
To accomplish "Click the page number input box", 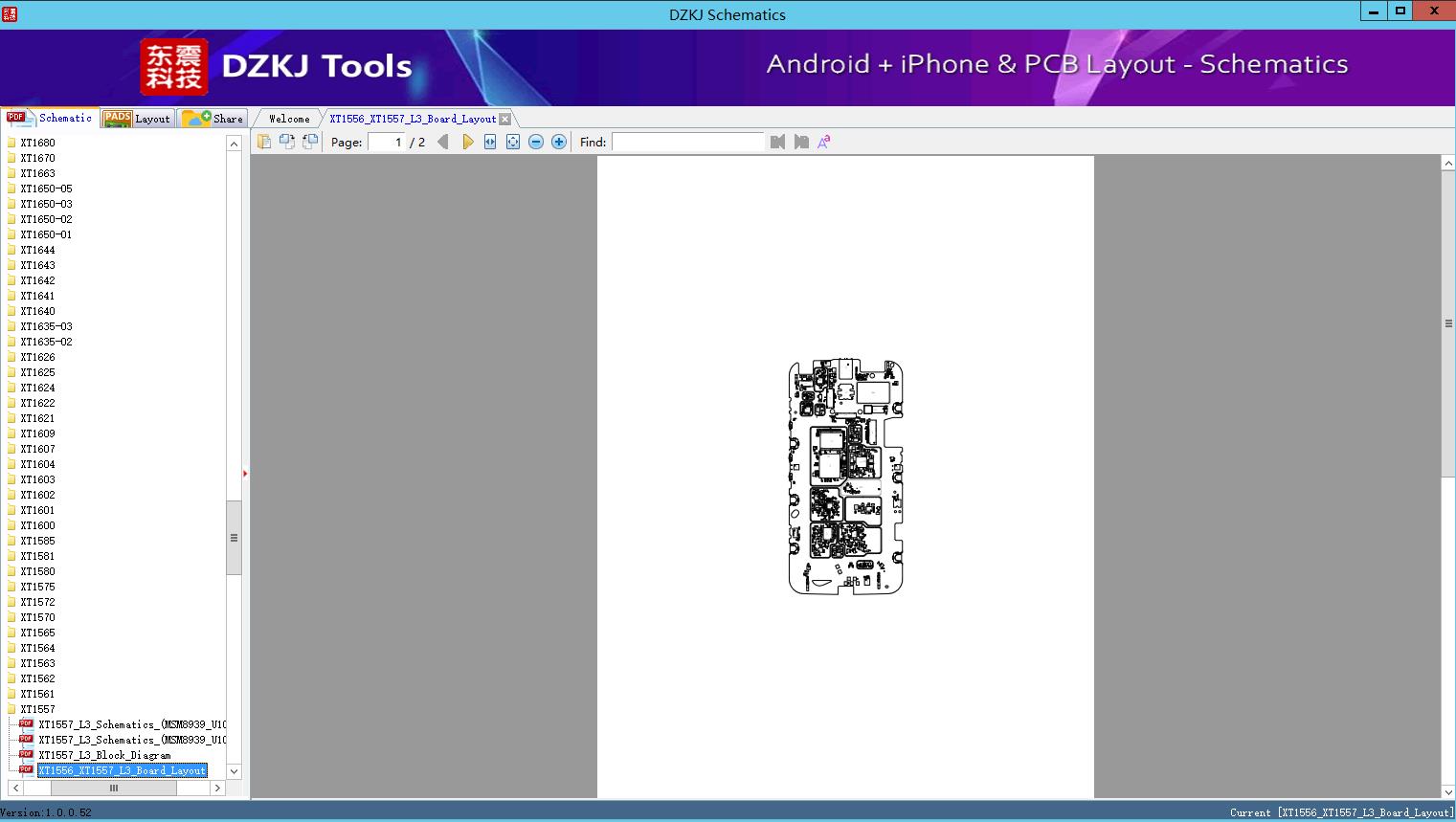I will point(387,142).
